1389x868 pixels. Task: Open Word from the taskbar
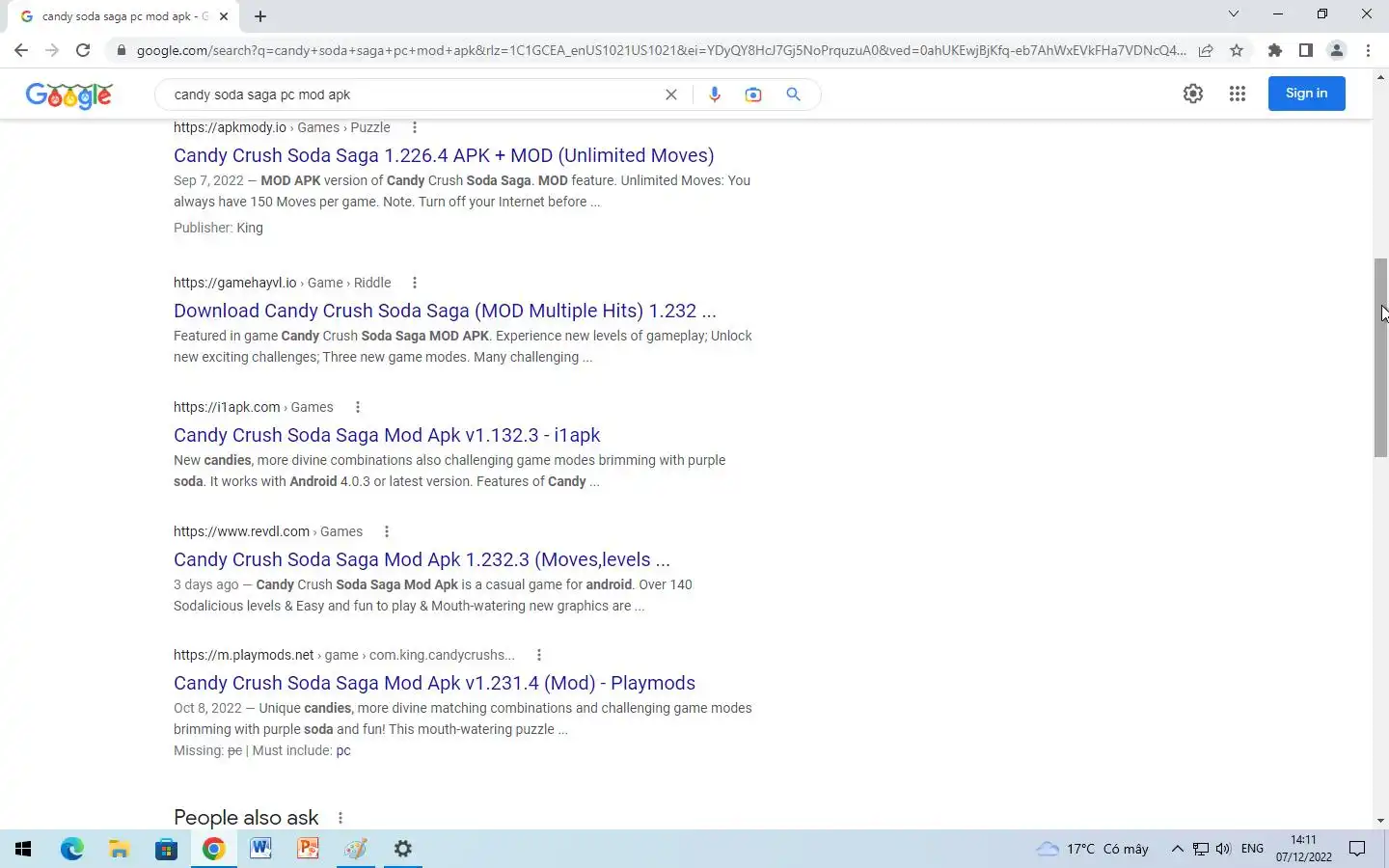tap(260, 849)
